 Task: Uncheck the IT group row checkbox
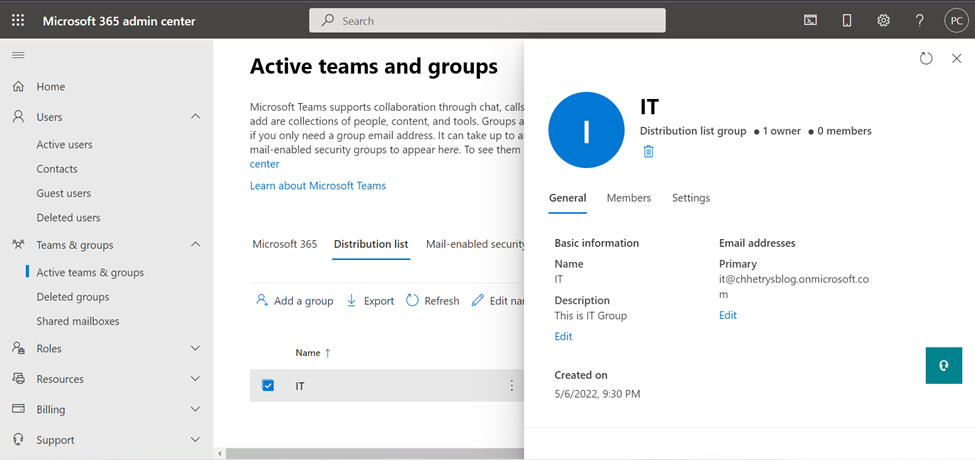pos(268,385)
